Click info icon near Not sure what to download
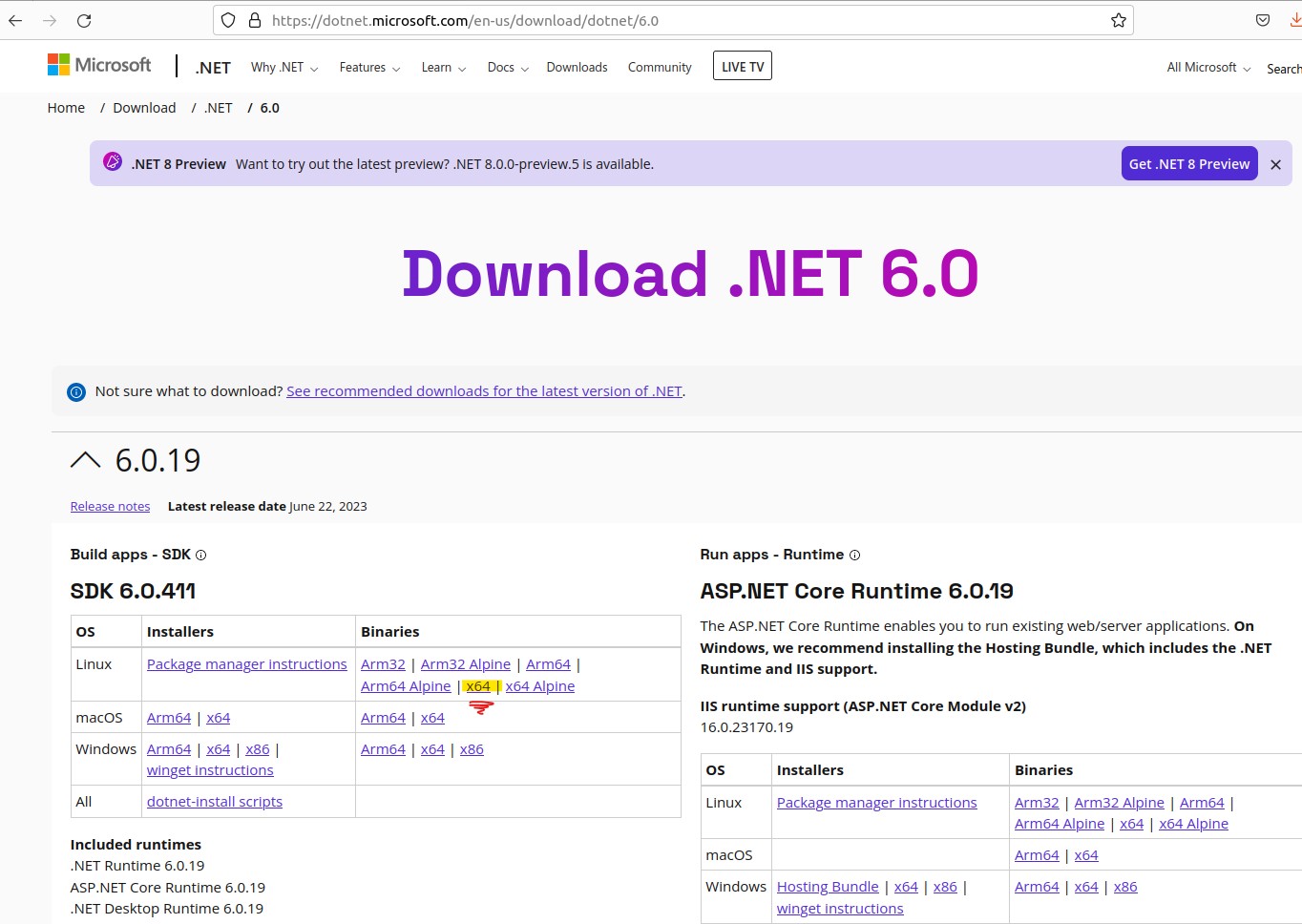The width and height of the screenshot is (1302, 924). 76,391
